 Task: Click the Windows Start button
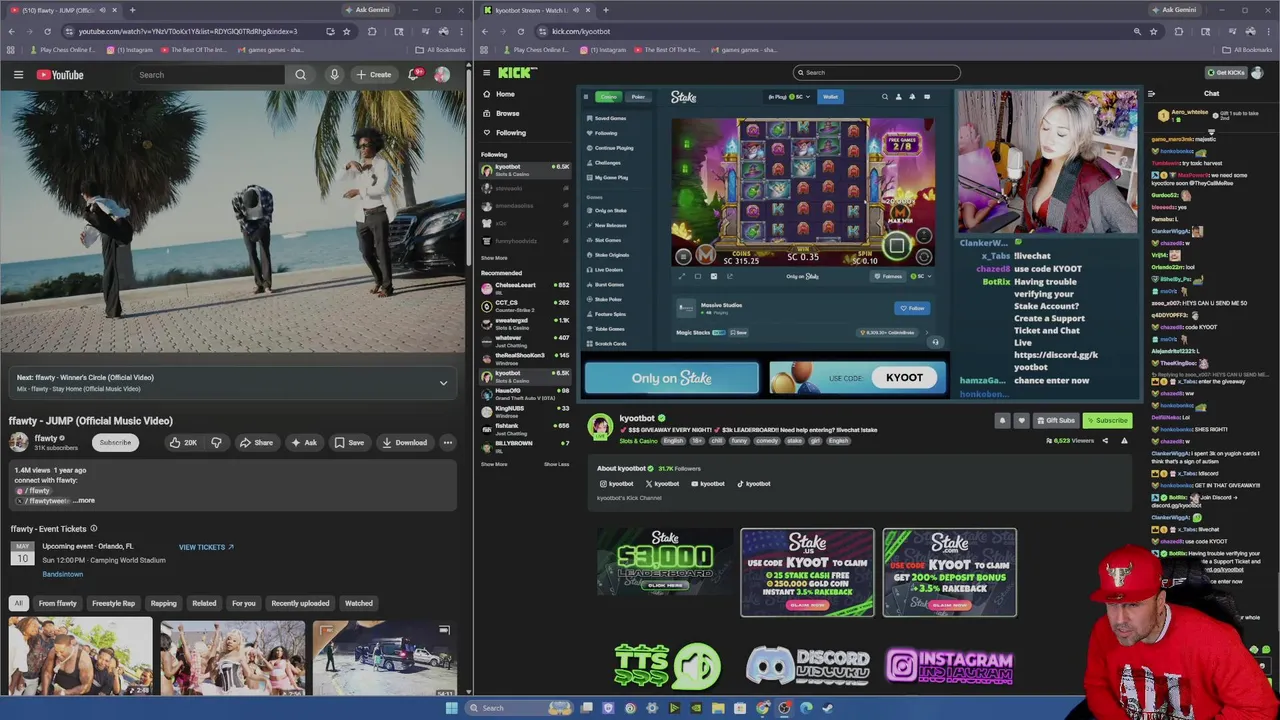451,708
